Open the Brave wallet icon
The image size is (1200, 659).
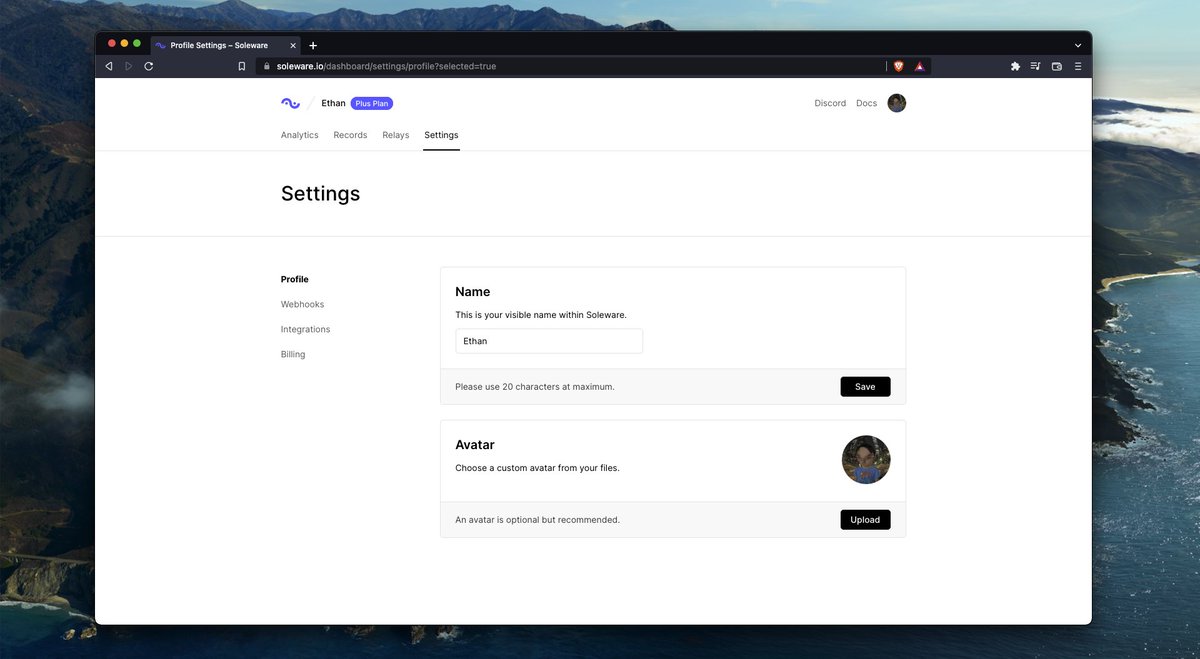pyautogui.click(x=1056, y=66)
